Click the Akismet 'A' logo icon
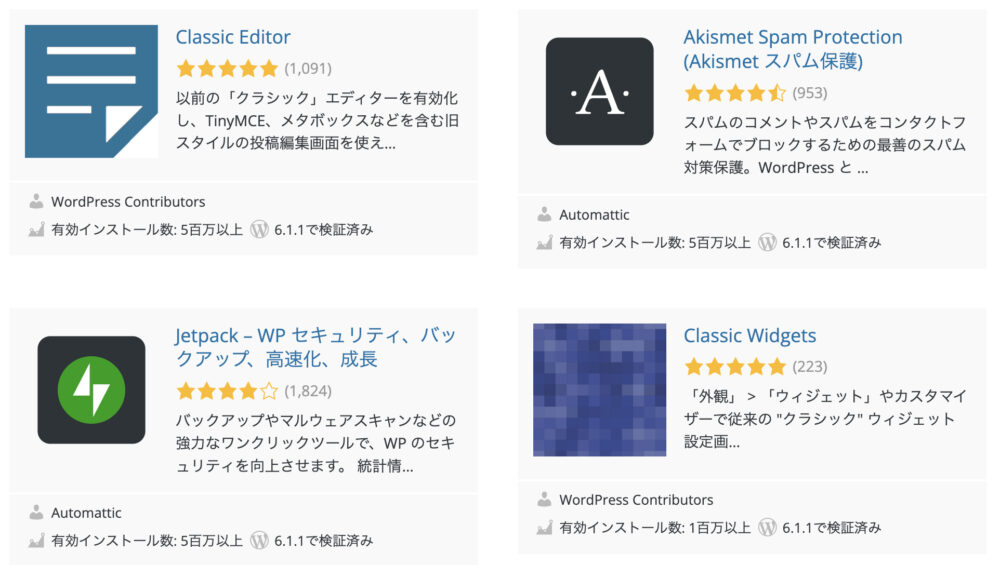This screenshot has height=565, width=1000. pos(599,91)
